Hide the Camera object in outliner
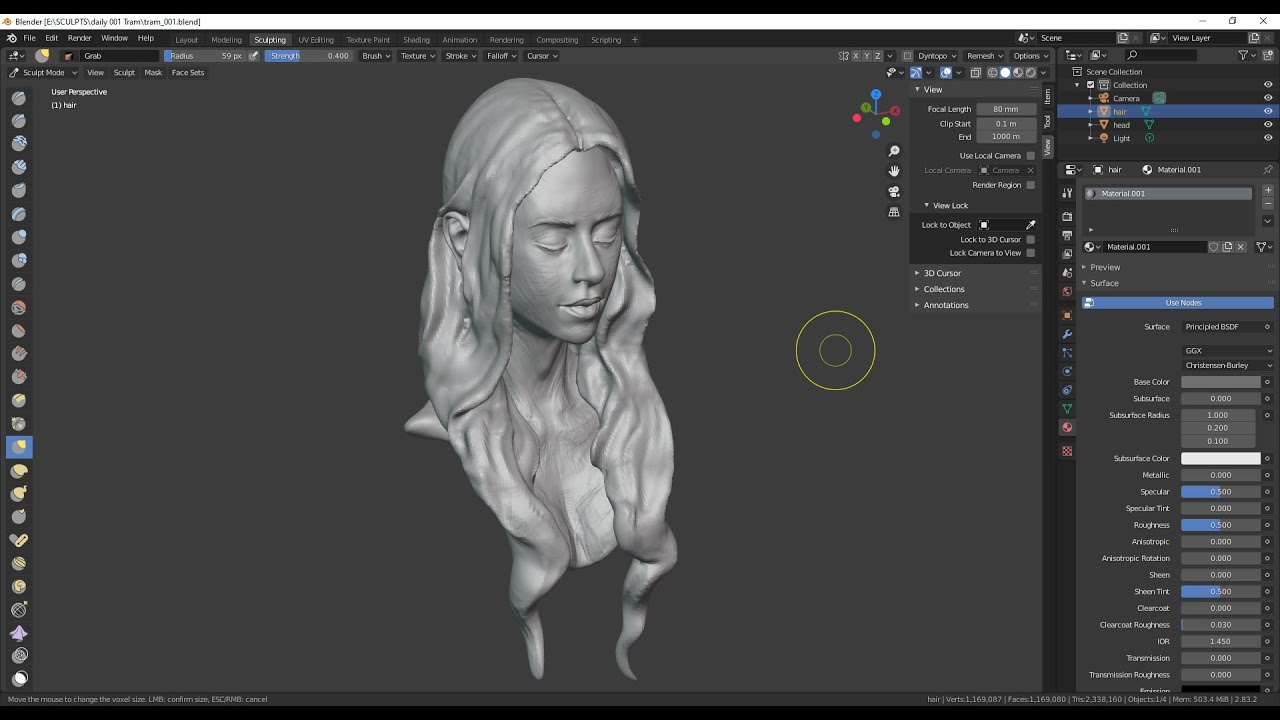1280x720 pixels. 1268,98
